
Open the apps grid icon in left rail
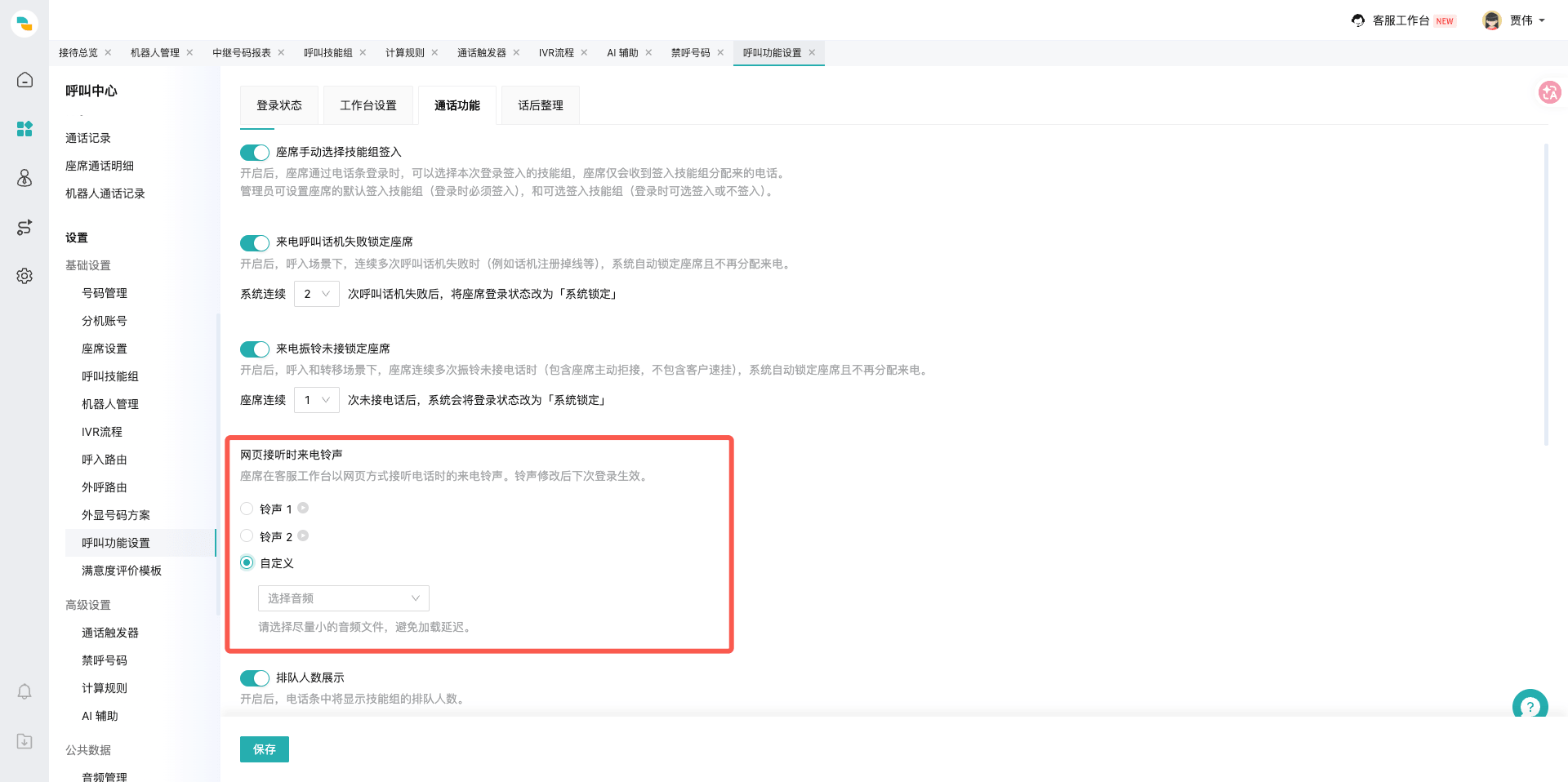24,129
